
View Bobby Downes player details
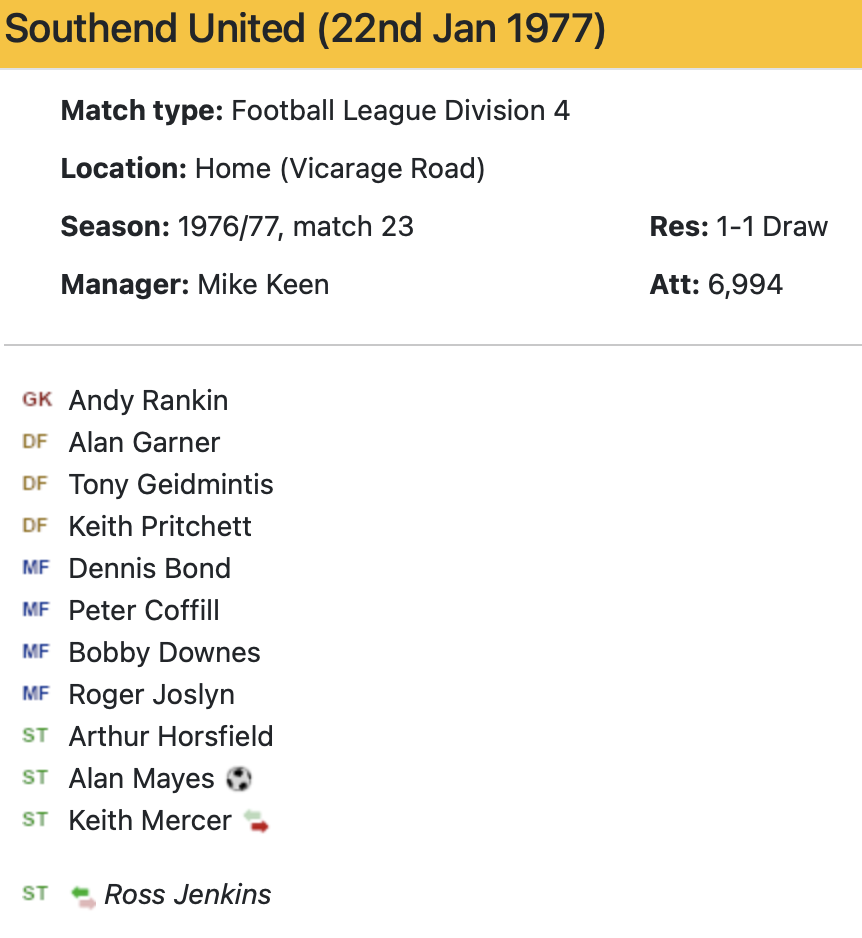tap(164, 652)
